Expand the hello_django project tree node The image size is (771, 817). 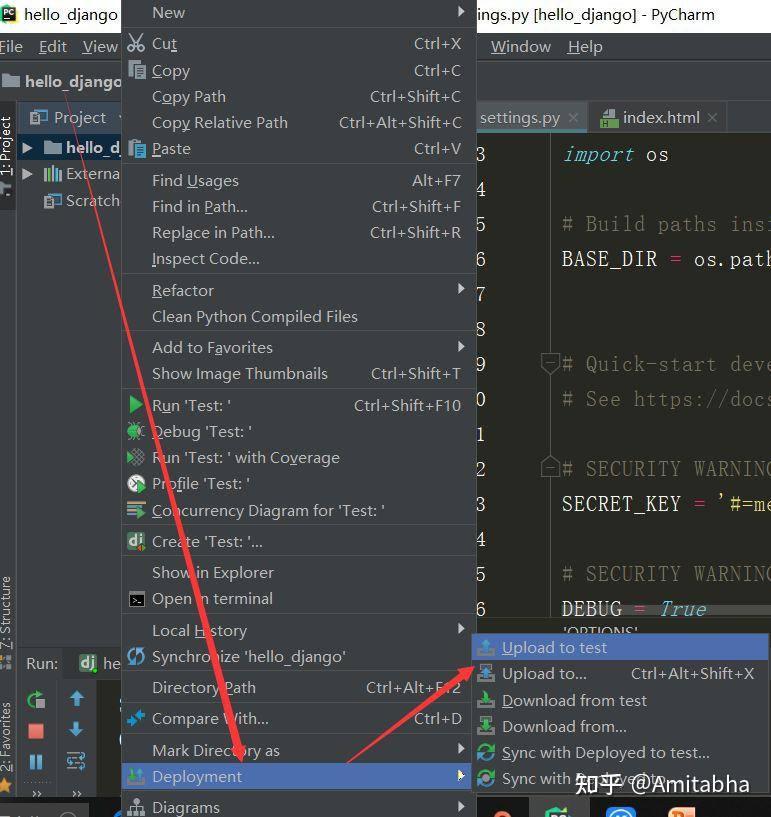point(27,148)
